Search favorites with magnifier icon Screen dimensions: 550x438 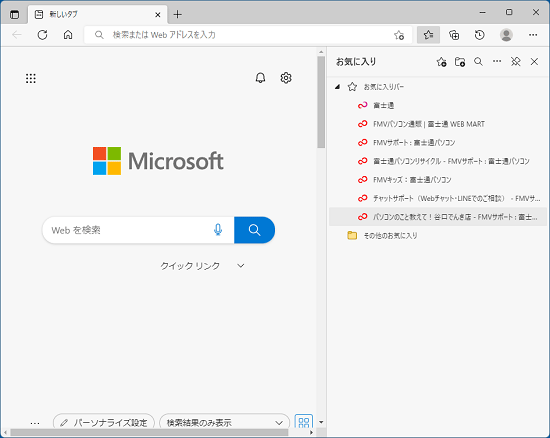tap(478, 62)
